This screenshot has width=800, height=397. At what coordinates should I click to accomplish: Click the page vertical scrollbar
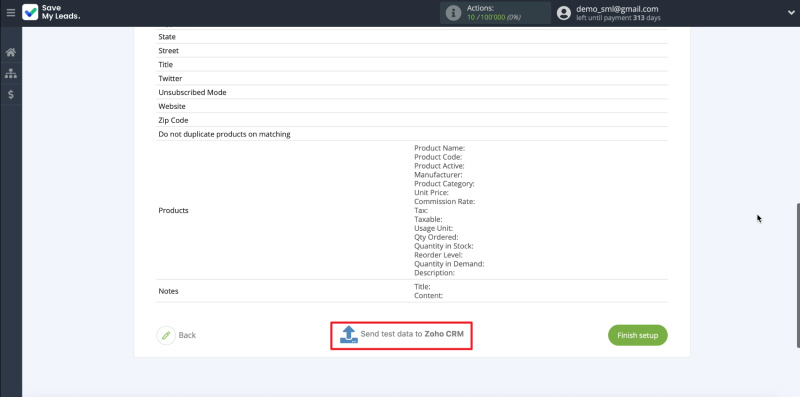797,276
